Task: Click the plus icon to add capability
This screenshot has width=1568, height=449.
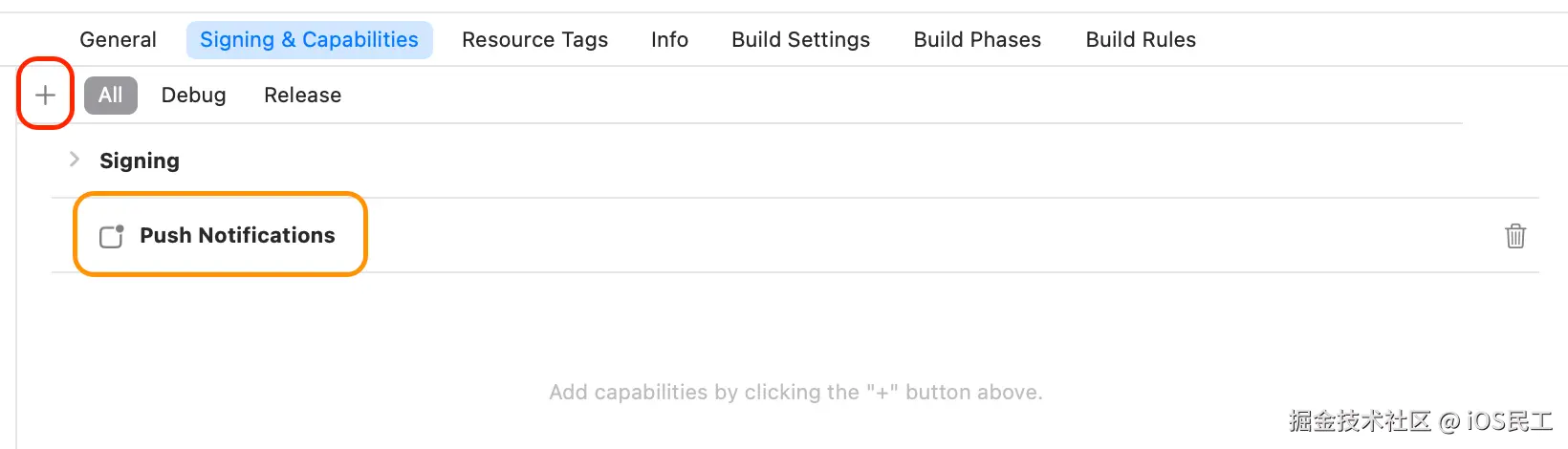Action: 45,95
